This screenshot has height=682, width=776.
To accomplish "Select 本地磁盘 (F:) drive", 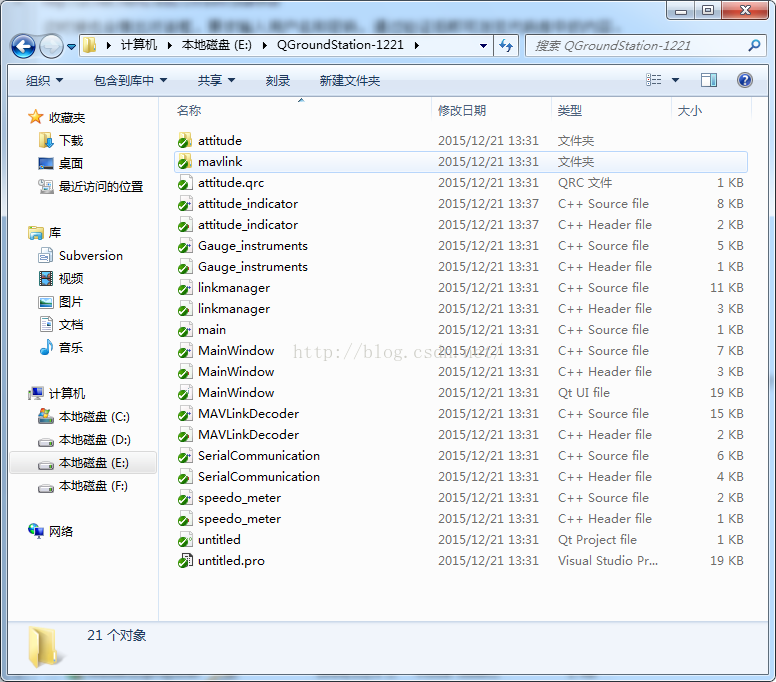I will tap(93, 486).
